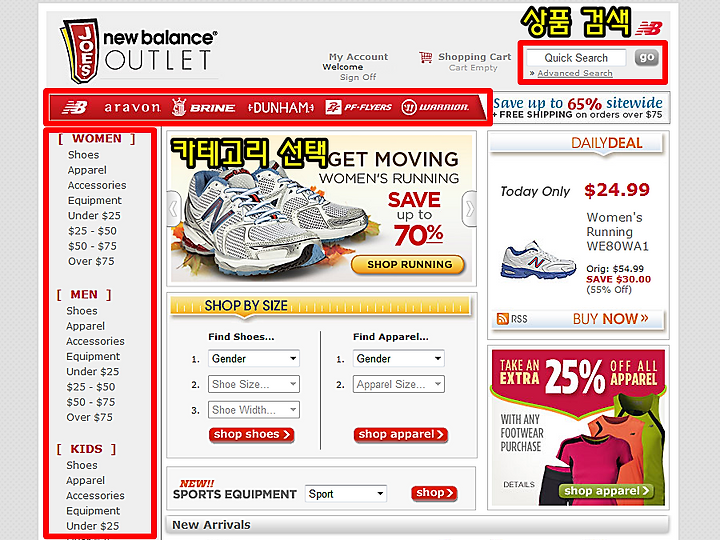Expand the Find Apparel Gender dropdown

tap(399, 359)
